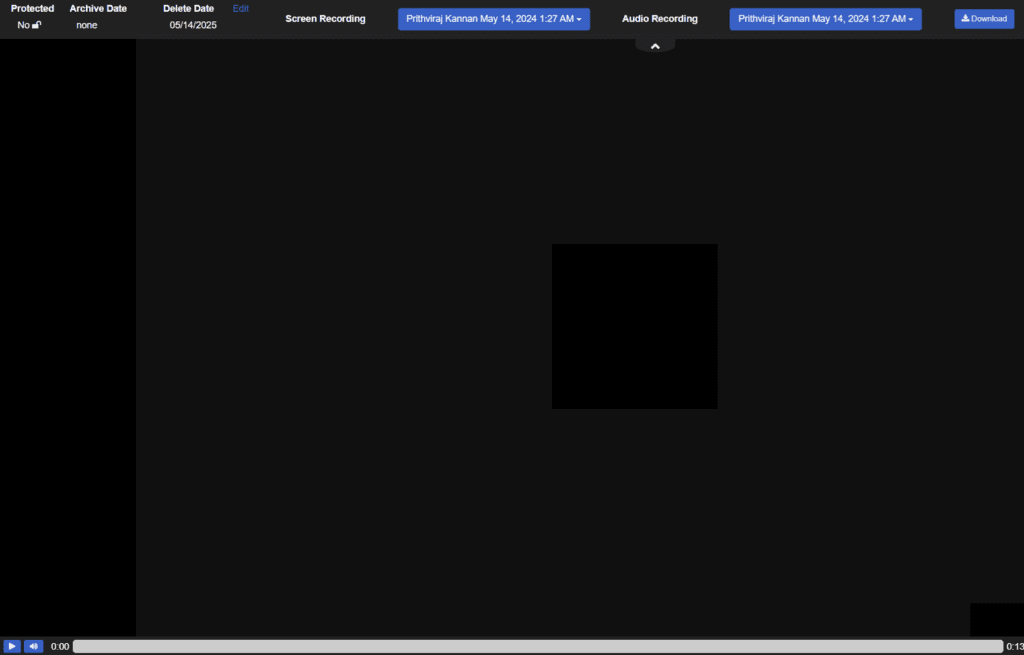Image resolution: width=1024 pixels, height=655 pixels.
Task: Click the caret on the Audio Recording selector
Action: [x=910, y=18]
